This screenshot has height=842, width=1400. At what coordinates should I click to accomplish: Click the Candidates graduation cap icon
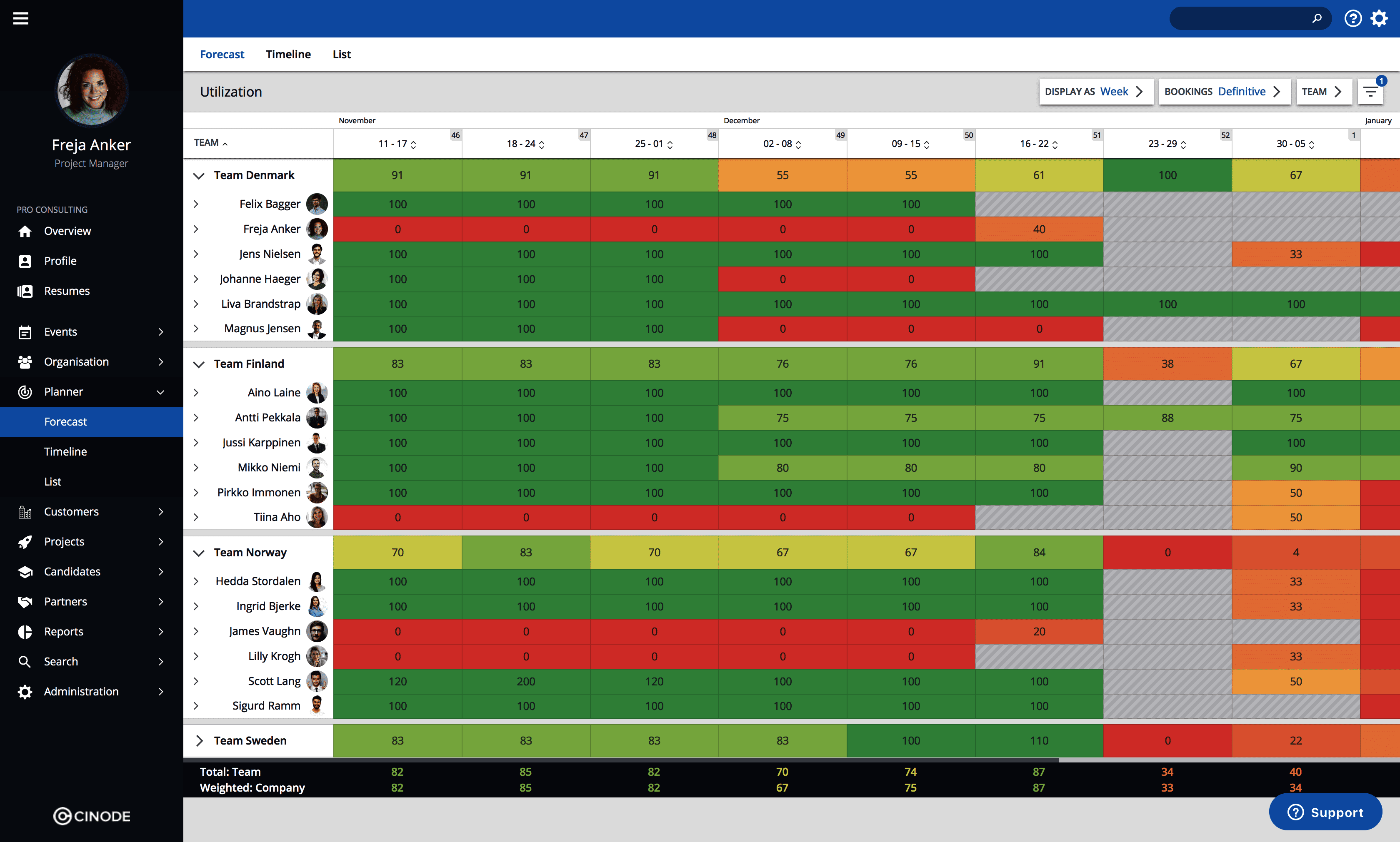(25, 571)
